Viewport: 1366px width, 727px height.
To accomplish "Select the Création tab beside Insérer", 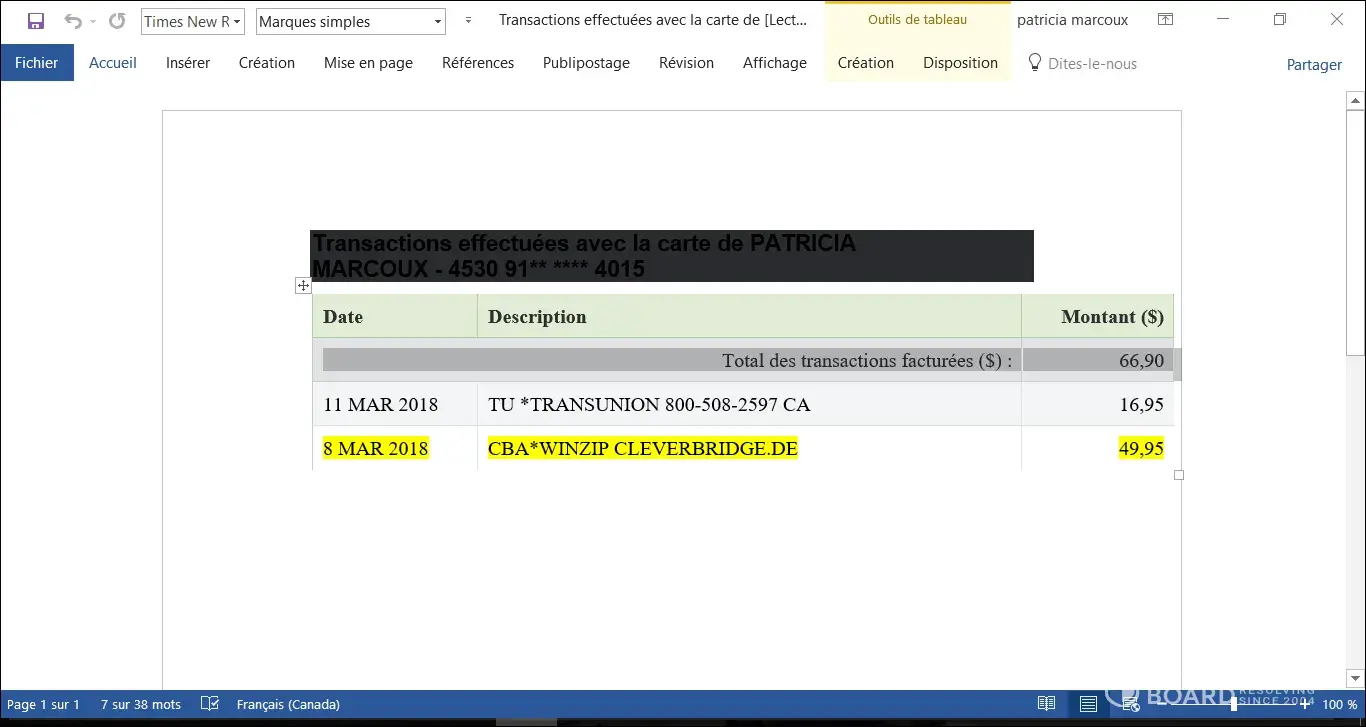I will click(267, 63).
